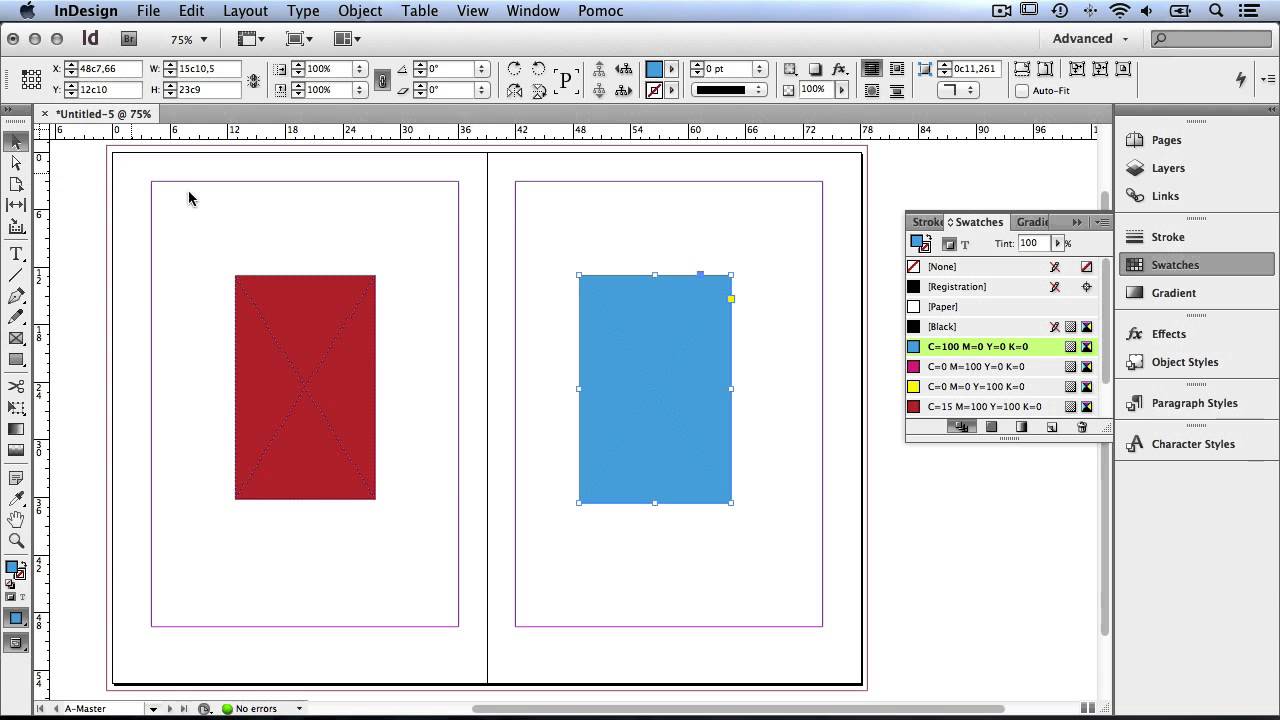Expand the Tint slider arrow
1280x720 pixels.
1057,244
